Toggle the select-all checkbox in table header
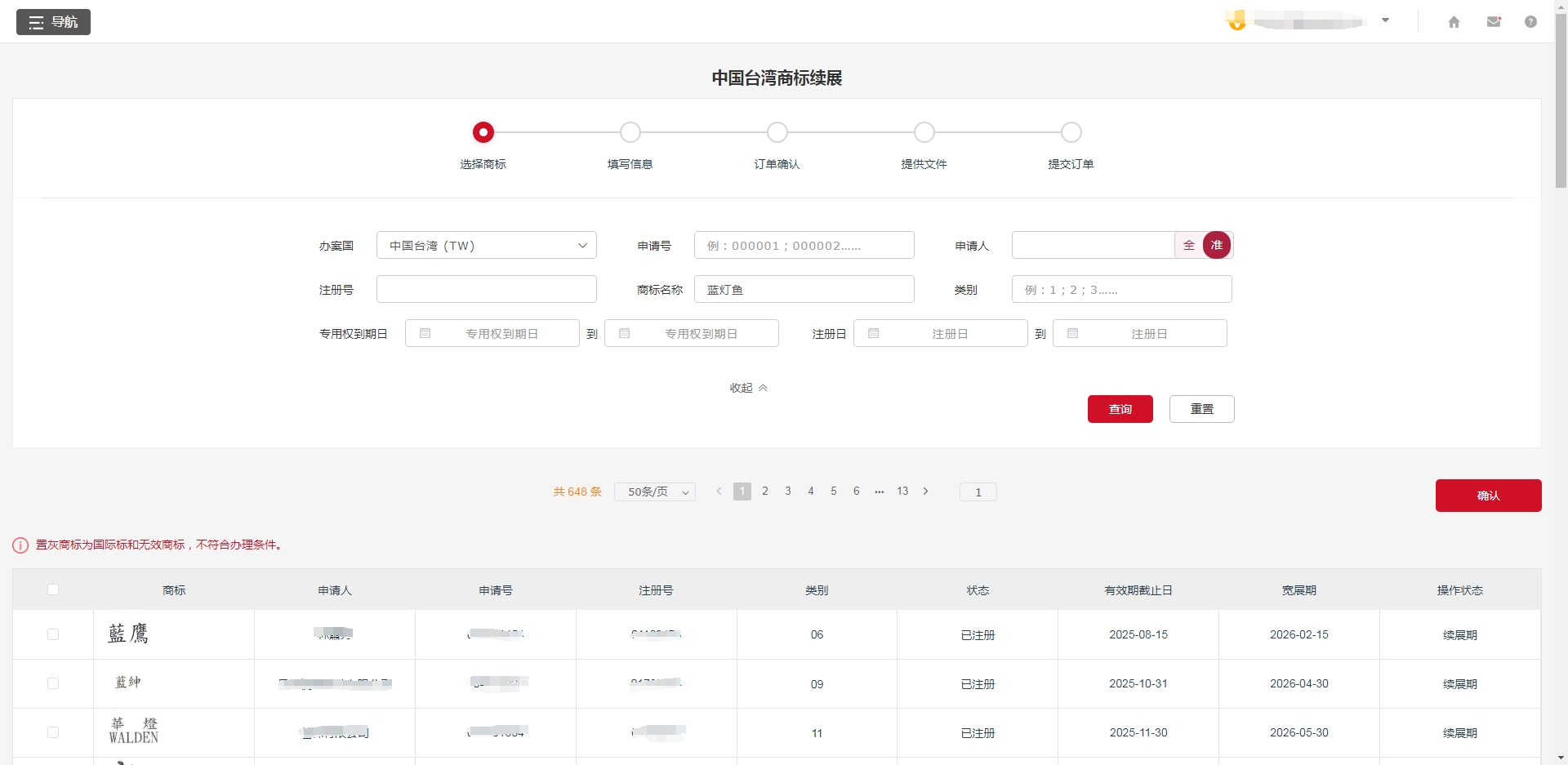The height and width of the screenshot is (765, 1568). tap(53, 589)
